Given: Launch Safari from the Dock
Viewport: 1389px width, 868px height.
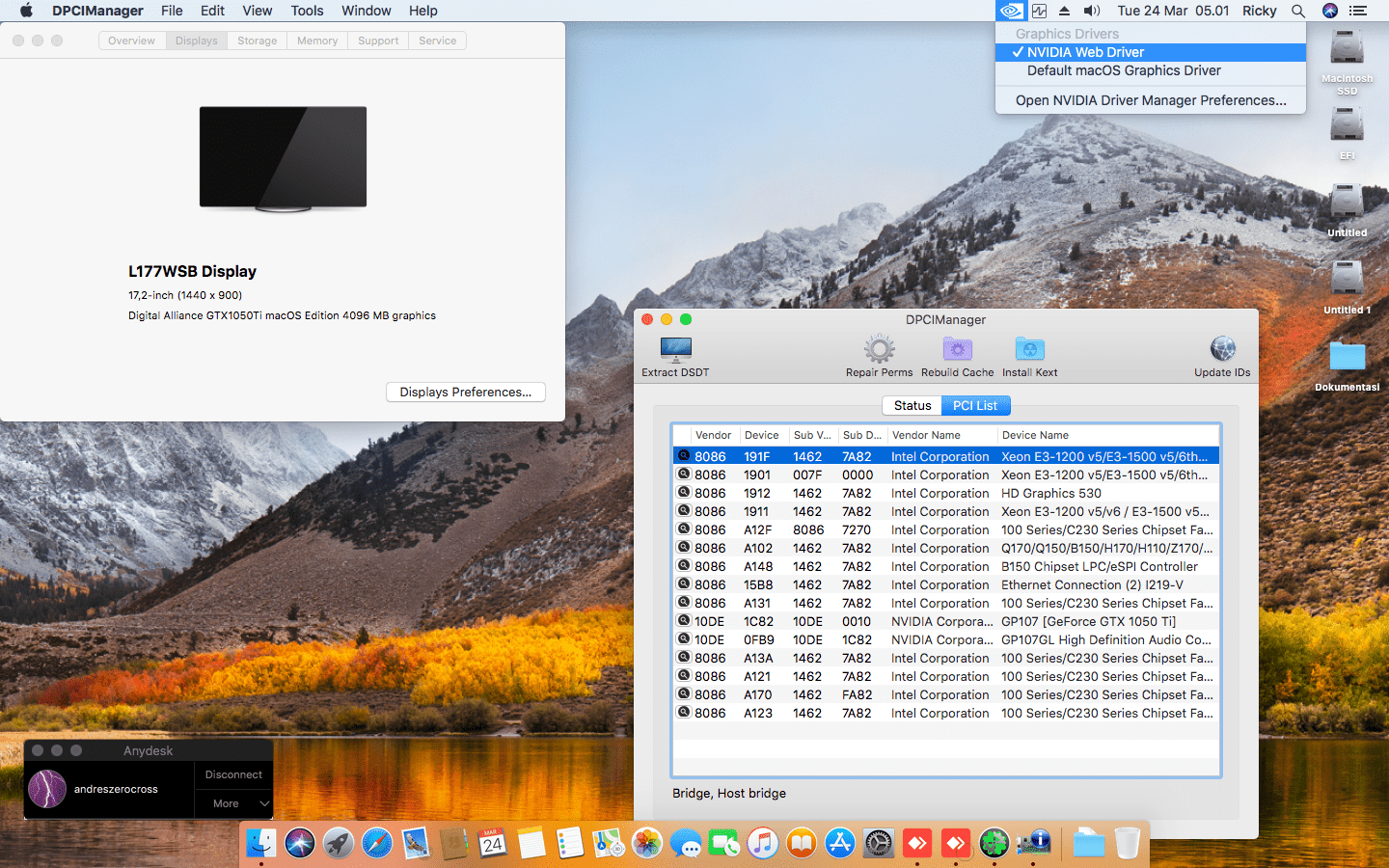Looking at the screenshot, I should coord(377,843).
